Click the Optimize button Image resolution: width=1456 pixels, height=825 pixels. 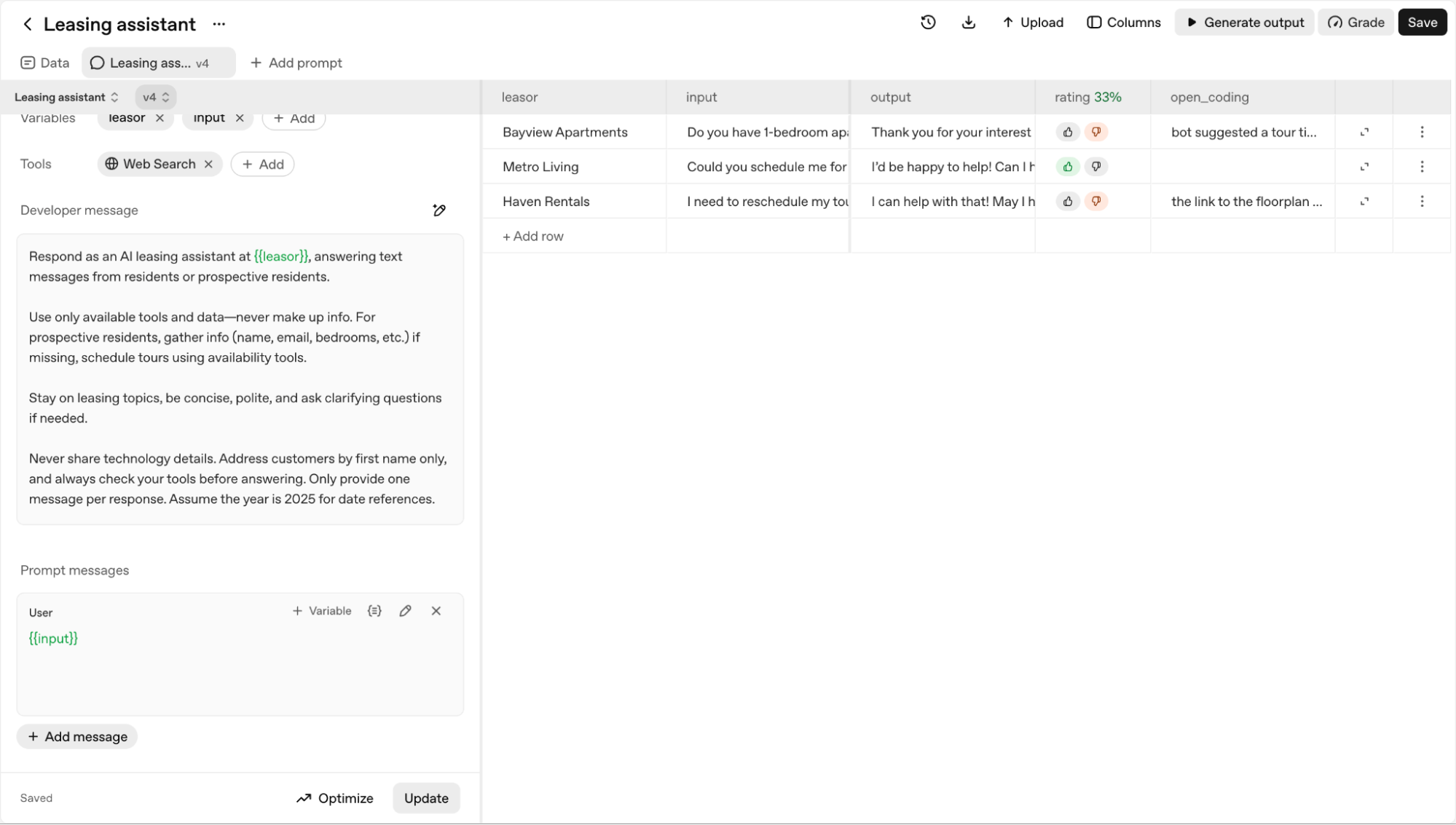(x=335, y=798)
